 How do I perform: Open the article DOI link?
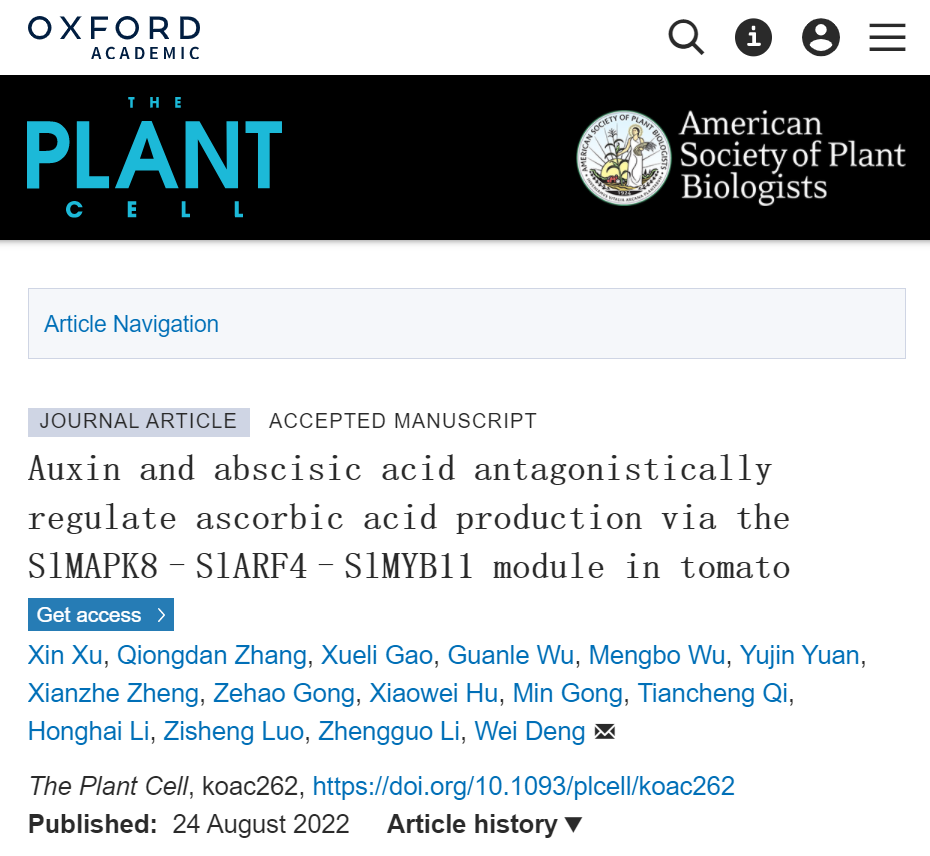point(523,787)
